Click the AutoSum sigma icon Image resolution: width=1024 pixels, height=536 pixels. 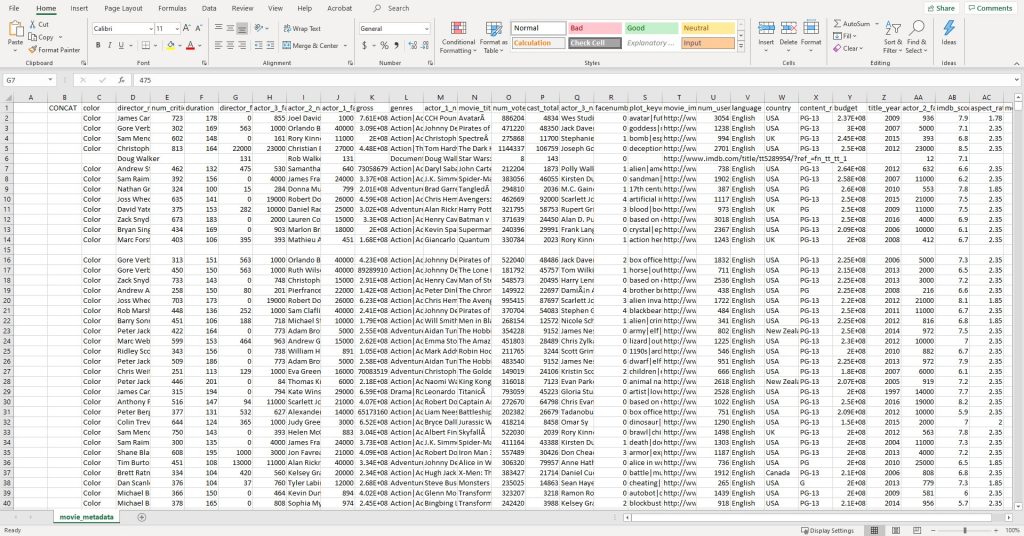(x=837, y=24)
